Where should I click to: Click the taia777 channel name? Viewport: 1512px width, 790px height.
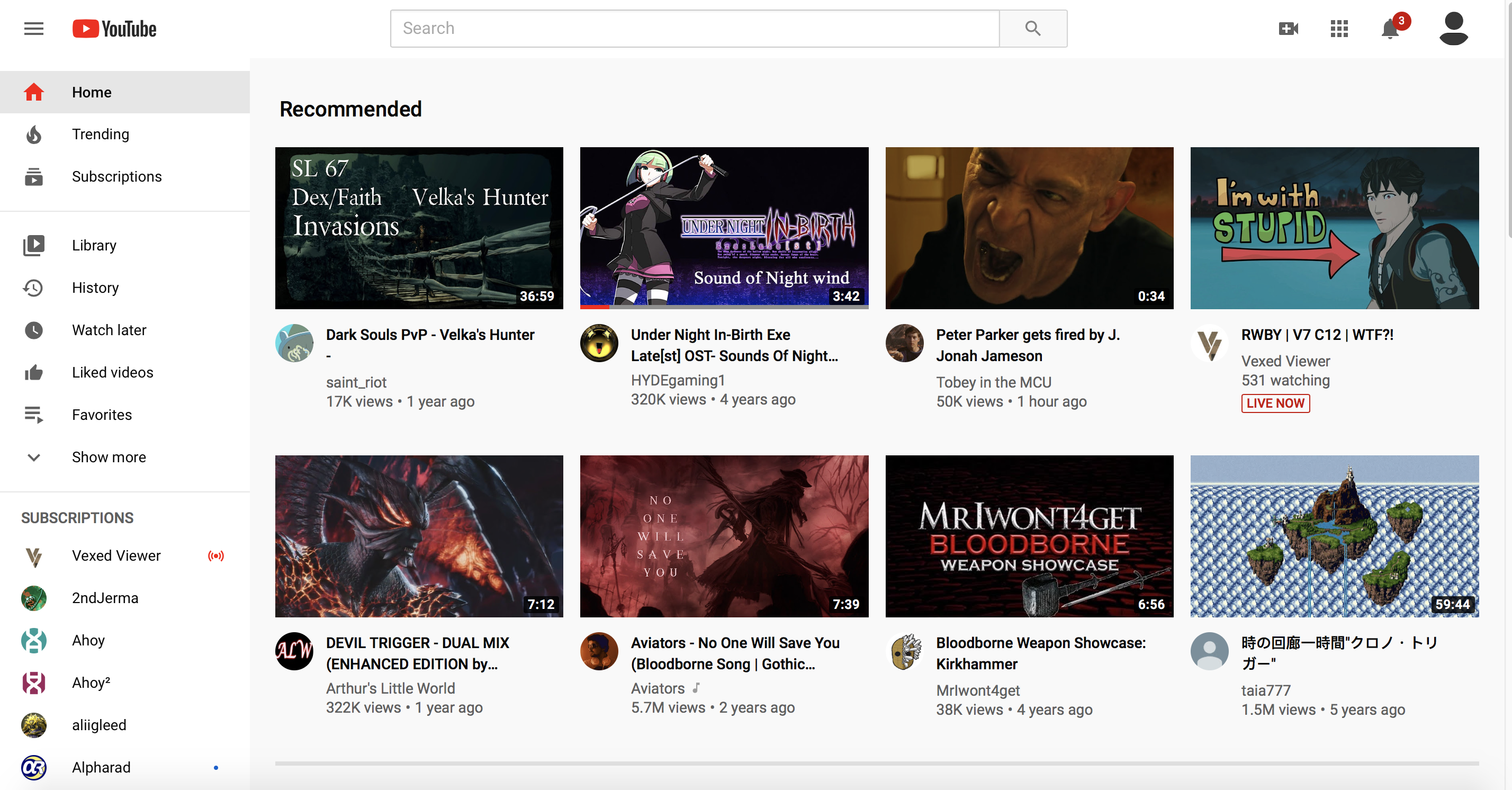1265,690
